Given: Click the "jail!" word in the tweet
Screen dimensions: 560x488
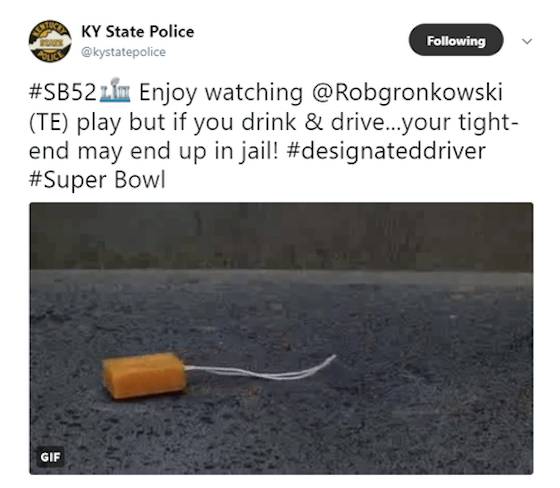Looking at the screenshot, I should pos(258,152).
